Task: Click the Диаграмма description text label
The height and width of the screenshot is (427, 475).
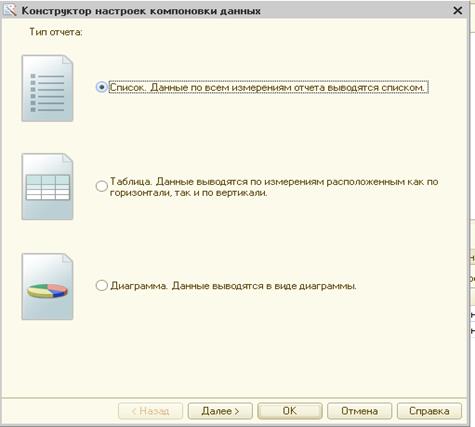Action: [233, 286]
